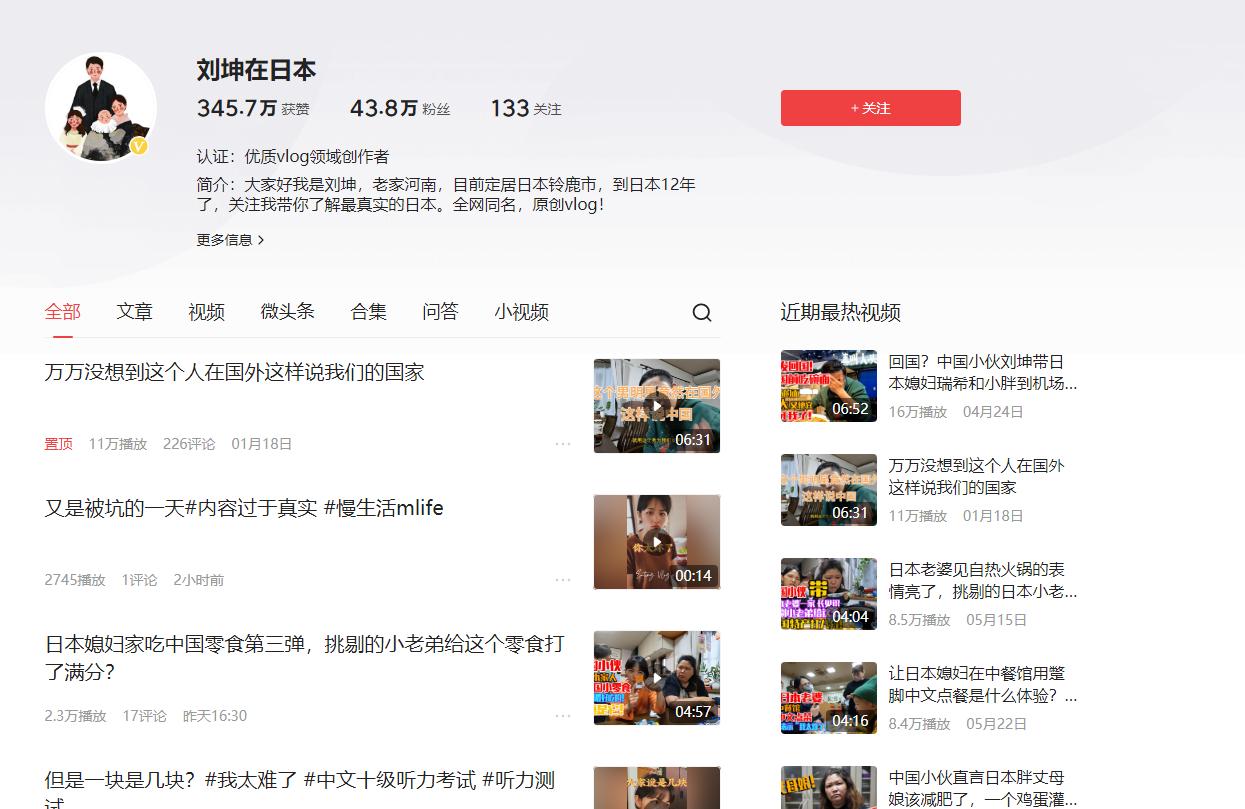Switch to the 文章 tab
The height and width of the screenshot is (809, 1245).
point(134,312)
